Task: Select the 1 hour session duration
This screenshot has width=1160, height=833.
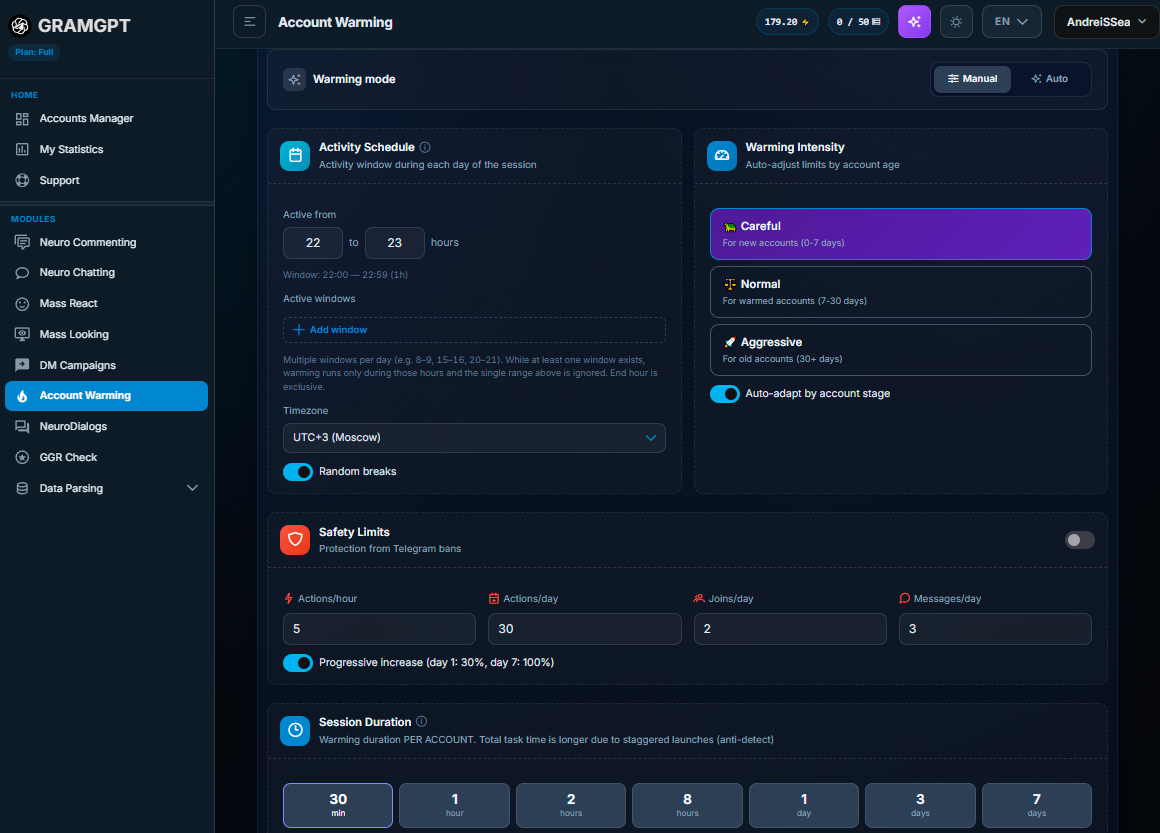Action: coord(454,805)
